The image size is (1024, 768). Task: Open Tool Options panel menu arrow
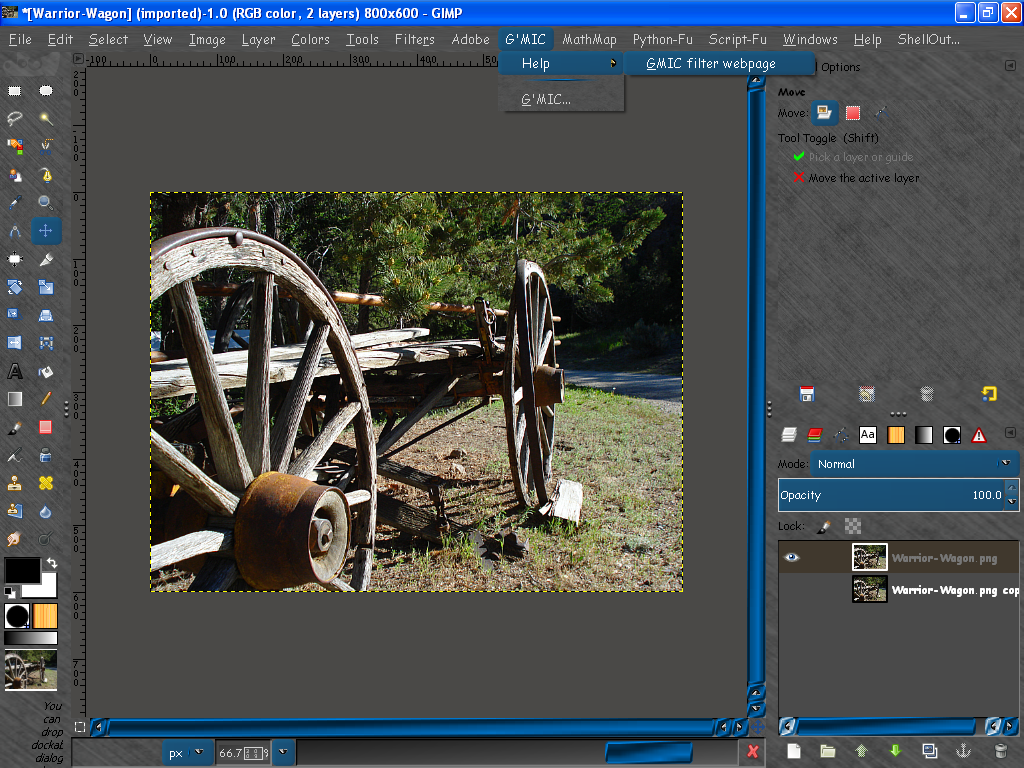click(1010, 66)
